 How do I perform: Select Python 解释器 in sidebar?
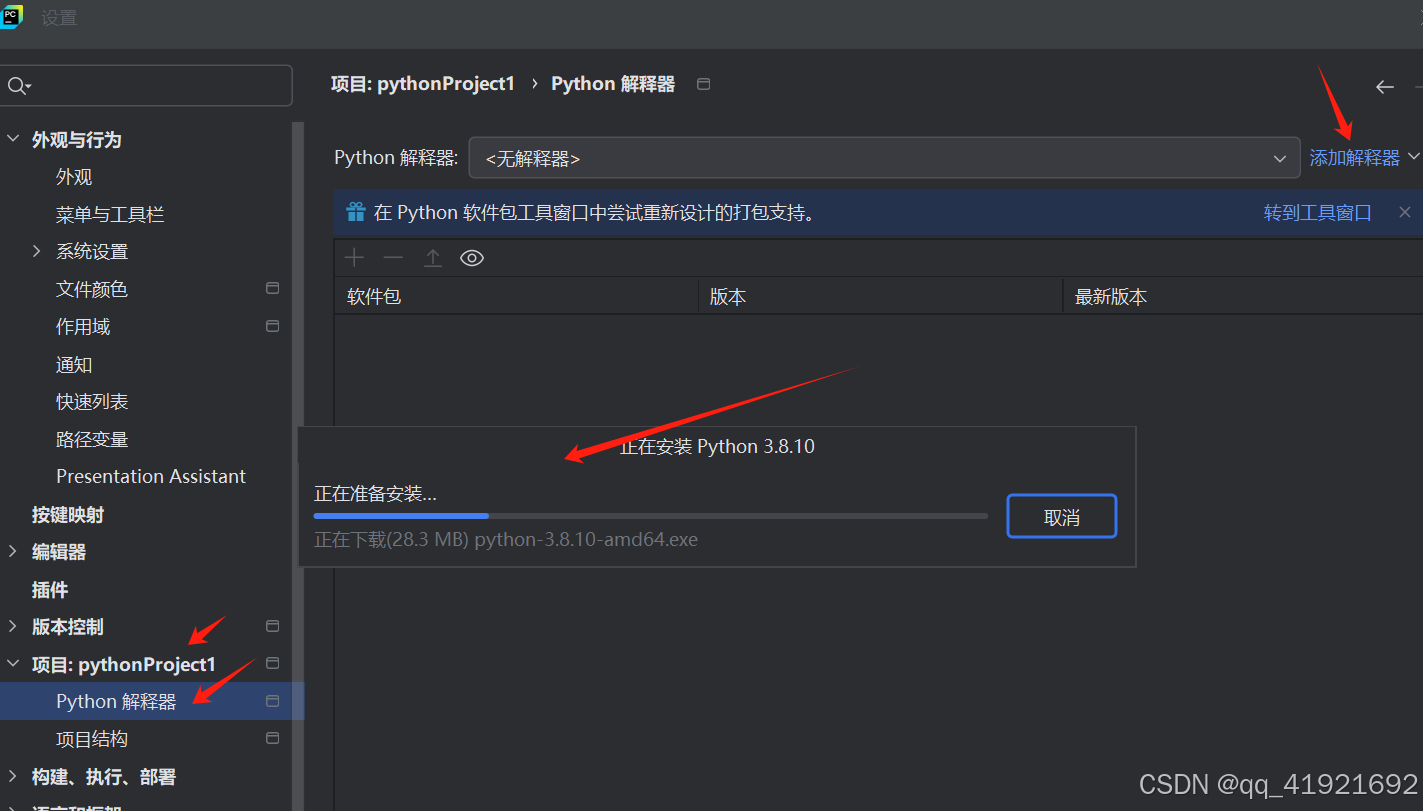[x=116, y=701]
